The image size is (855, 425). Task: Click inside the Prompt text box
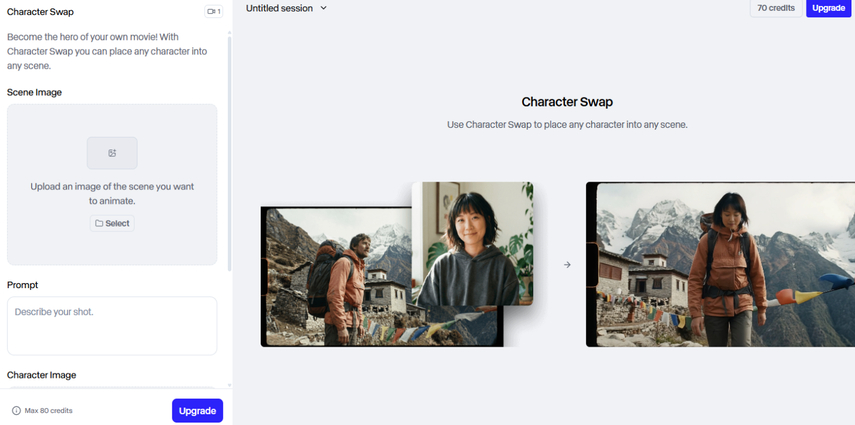point(112,326)
